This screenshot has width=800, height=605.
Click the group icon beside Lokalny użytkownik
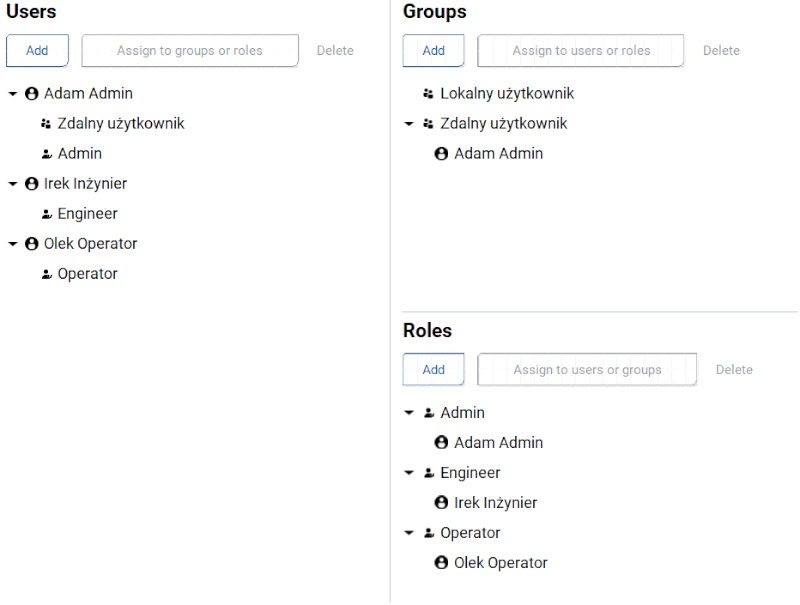tap(428, 94)
